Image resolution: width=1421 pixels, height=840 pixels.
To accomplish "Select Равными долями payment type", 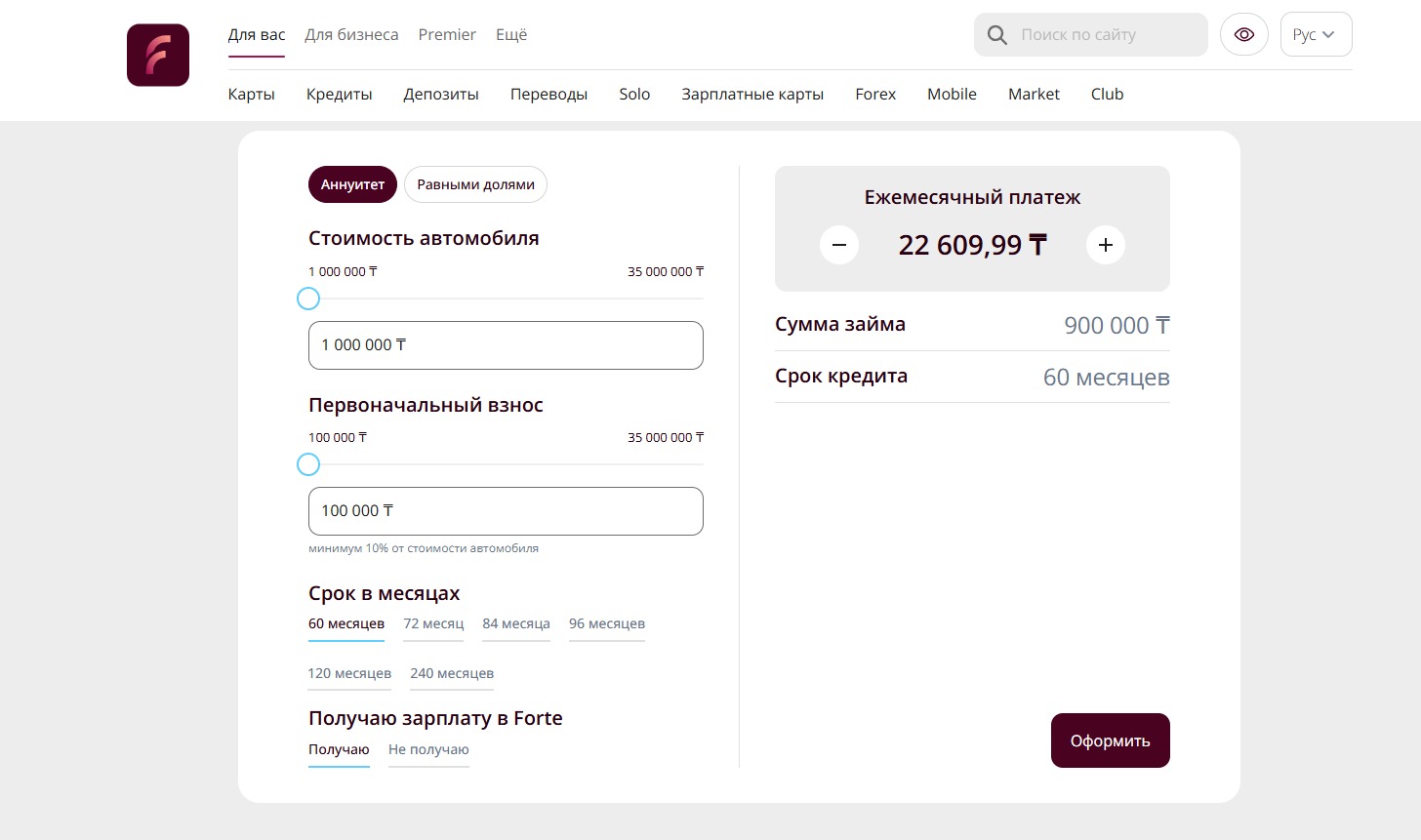I will coord(475,184).
